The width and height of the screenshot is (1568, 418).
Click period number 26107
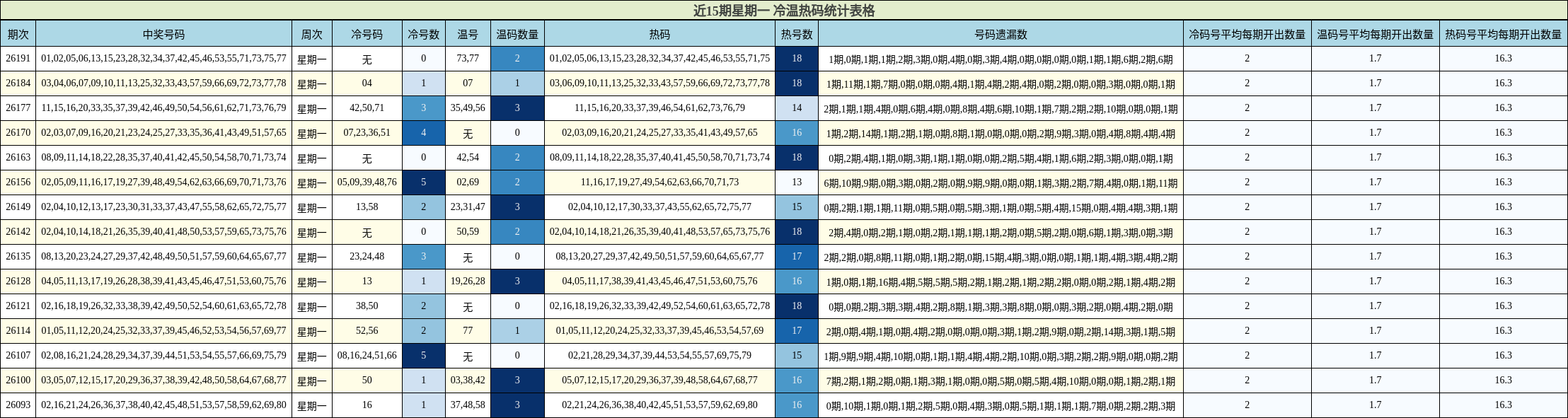(x=18, y=356)
